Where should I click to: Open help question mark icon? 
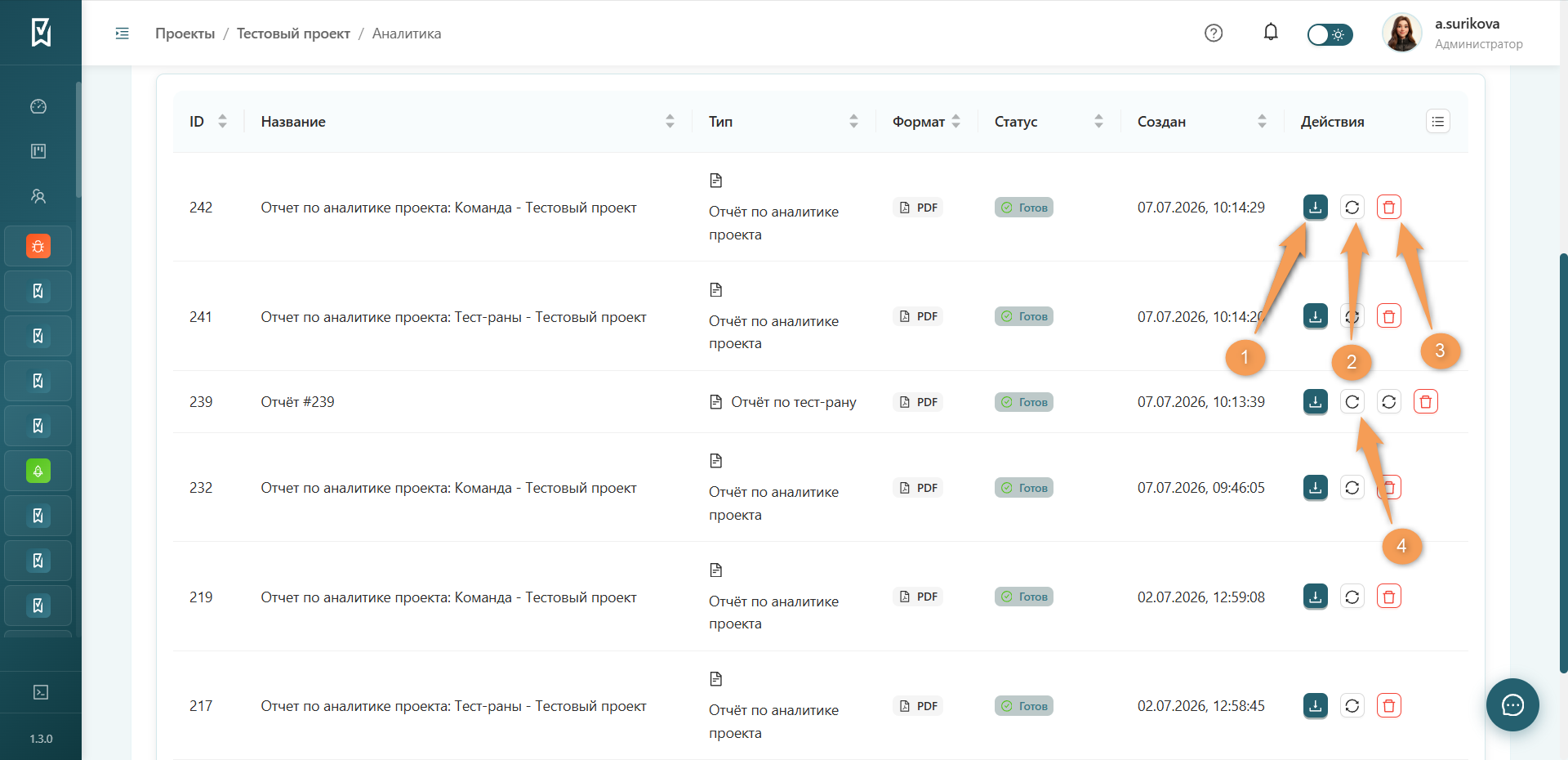pos(1214,33)
